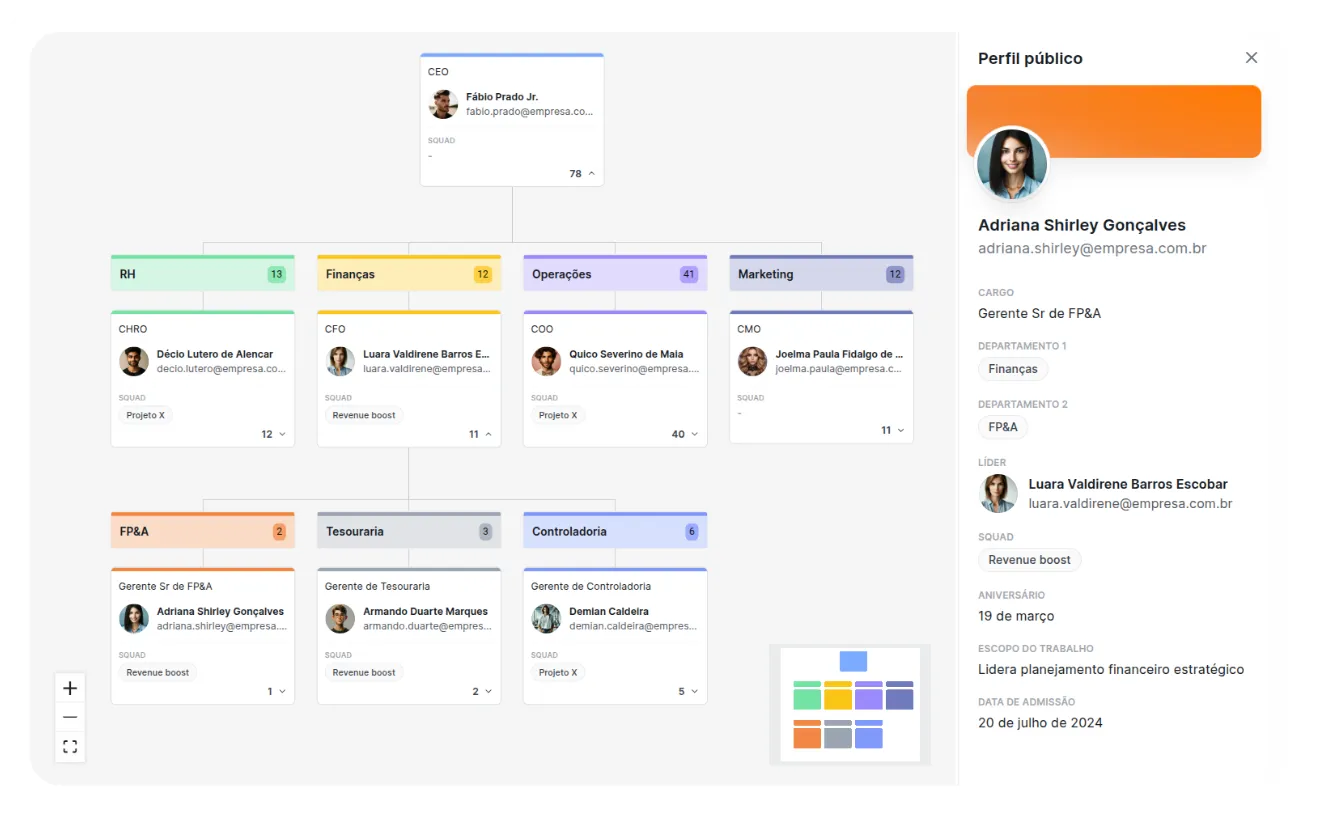Click Finanças chip under Departamento 1
The height and width of the screenshot is (816, 1319).
click(1013, 369)
